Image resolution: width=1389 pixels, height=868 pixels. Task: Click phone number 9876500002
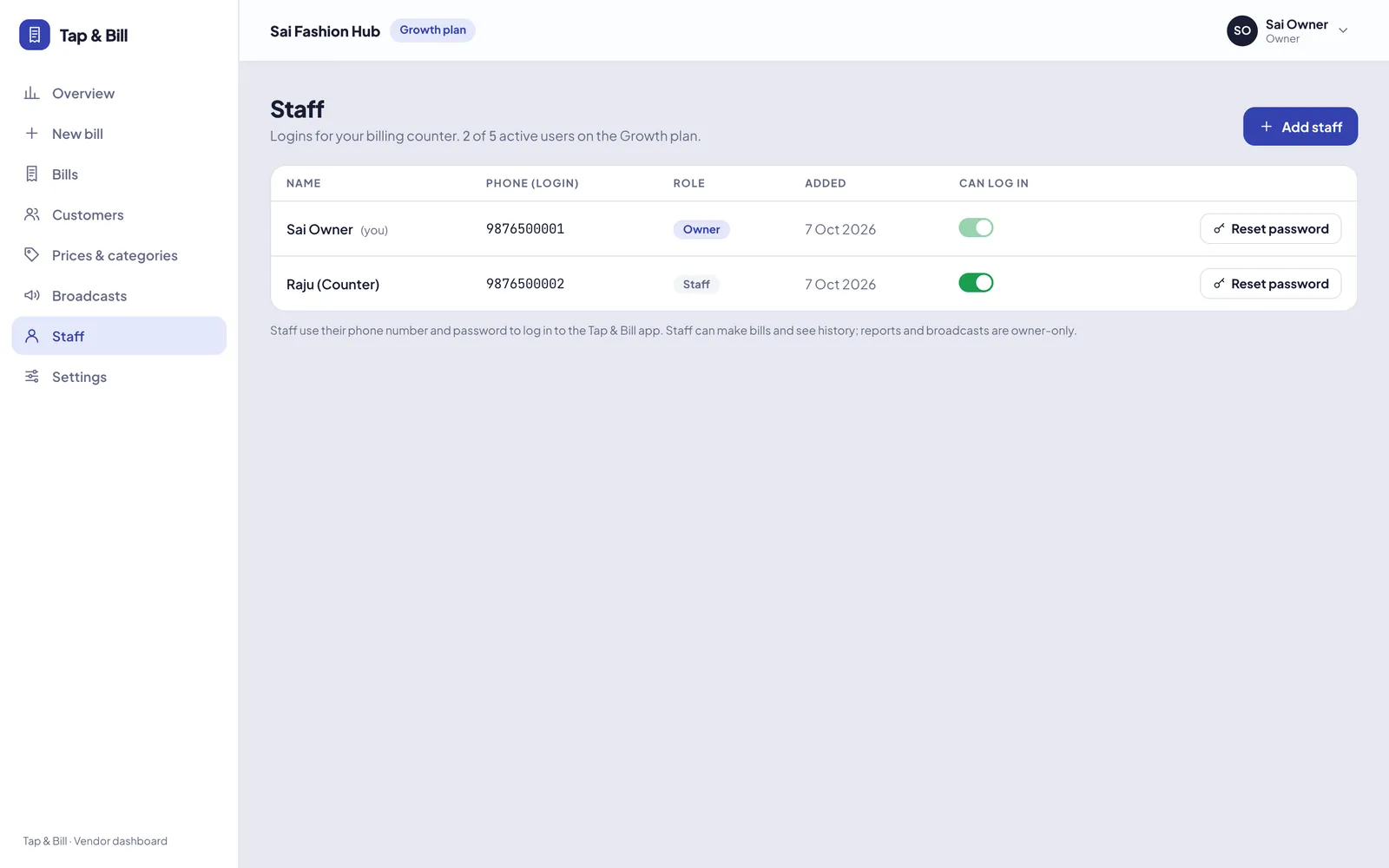525,284
